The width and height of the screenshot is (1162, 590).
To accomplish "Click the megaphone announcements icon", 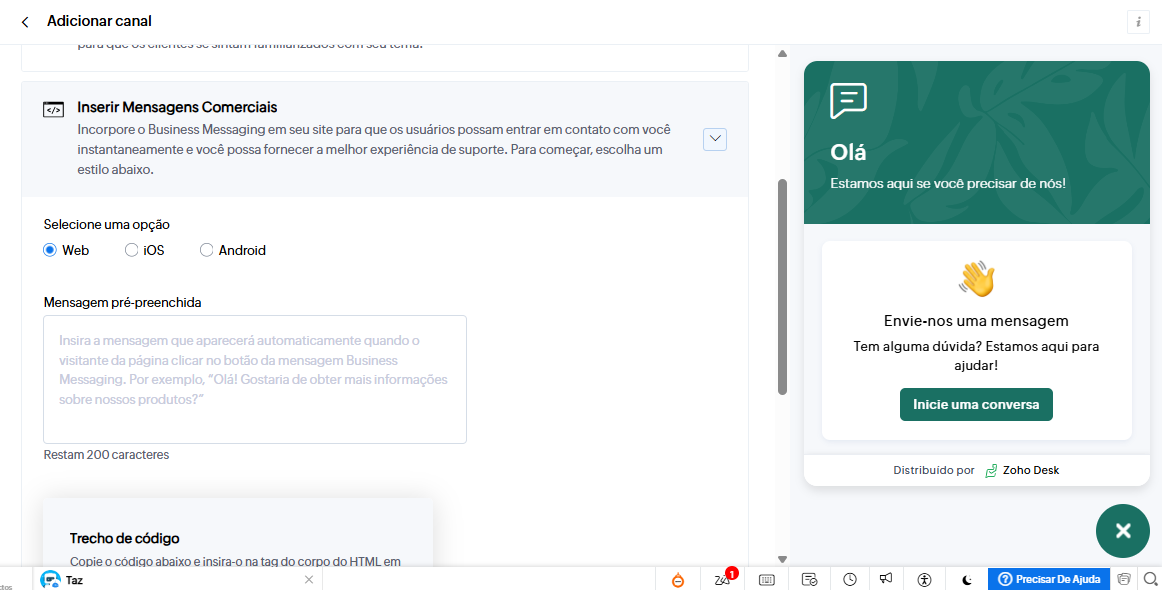I will pyautogui.click(x=886, y=579).
